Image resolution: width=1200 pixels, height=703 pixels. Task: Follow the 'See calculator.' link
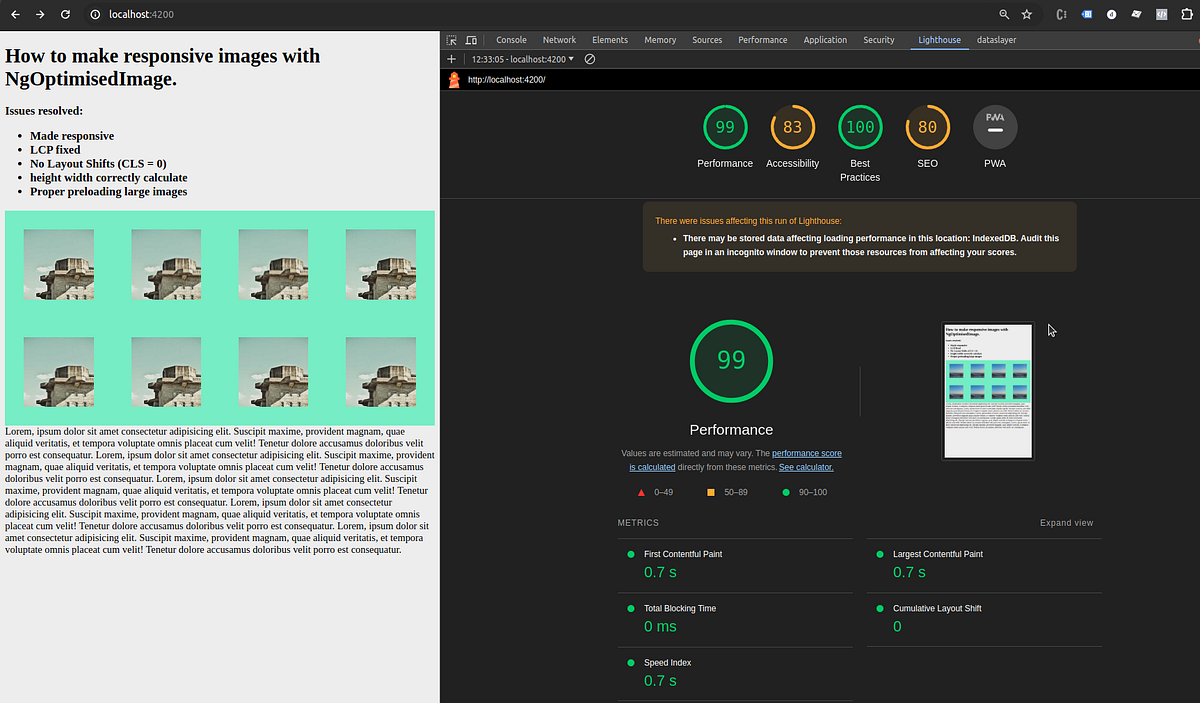point(806,467)
